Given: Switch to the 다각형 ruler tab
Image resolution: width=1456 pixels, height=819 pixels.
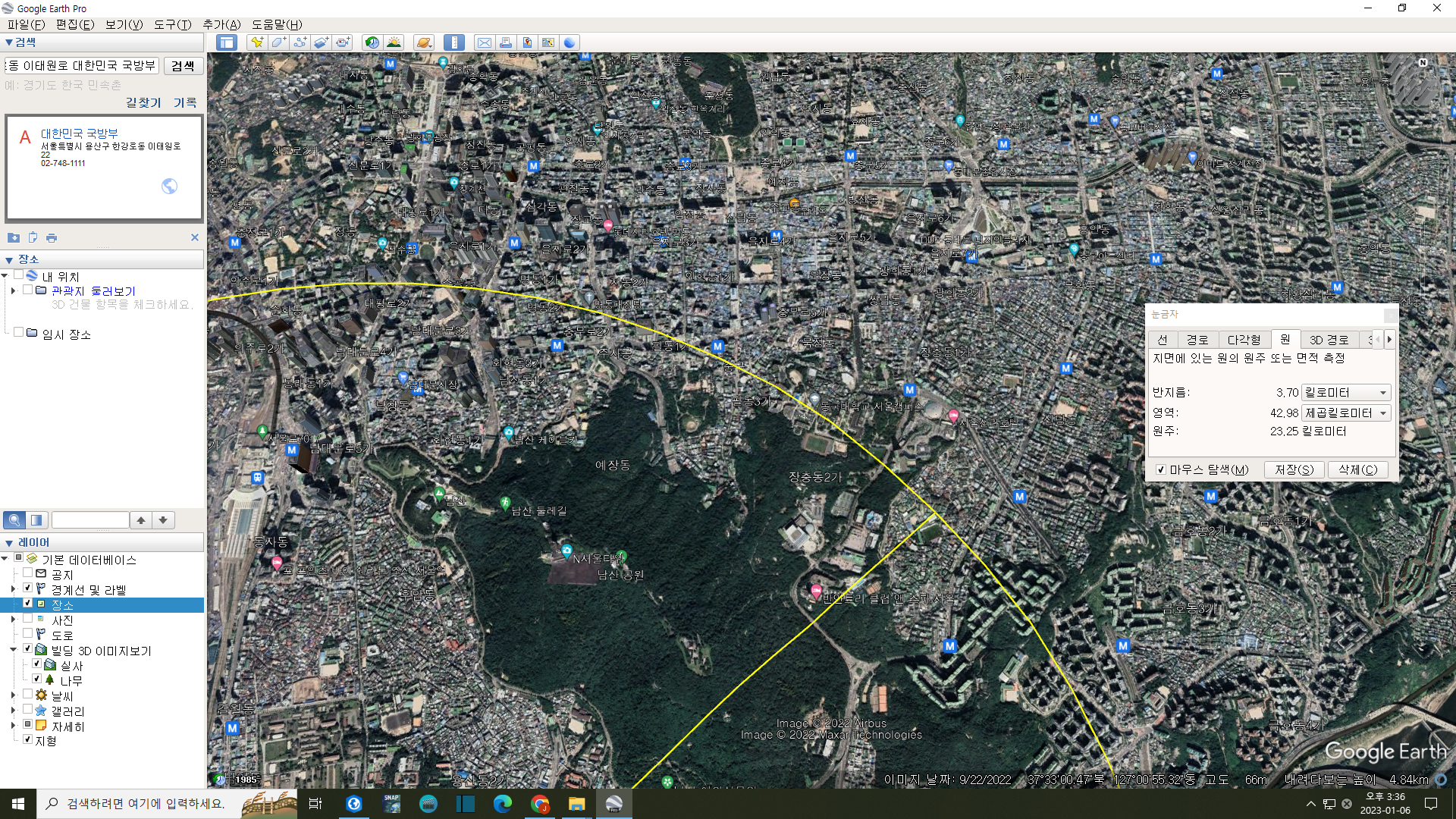Looking at the screenshot, I should (1244, 340).
